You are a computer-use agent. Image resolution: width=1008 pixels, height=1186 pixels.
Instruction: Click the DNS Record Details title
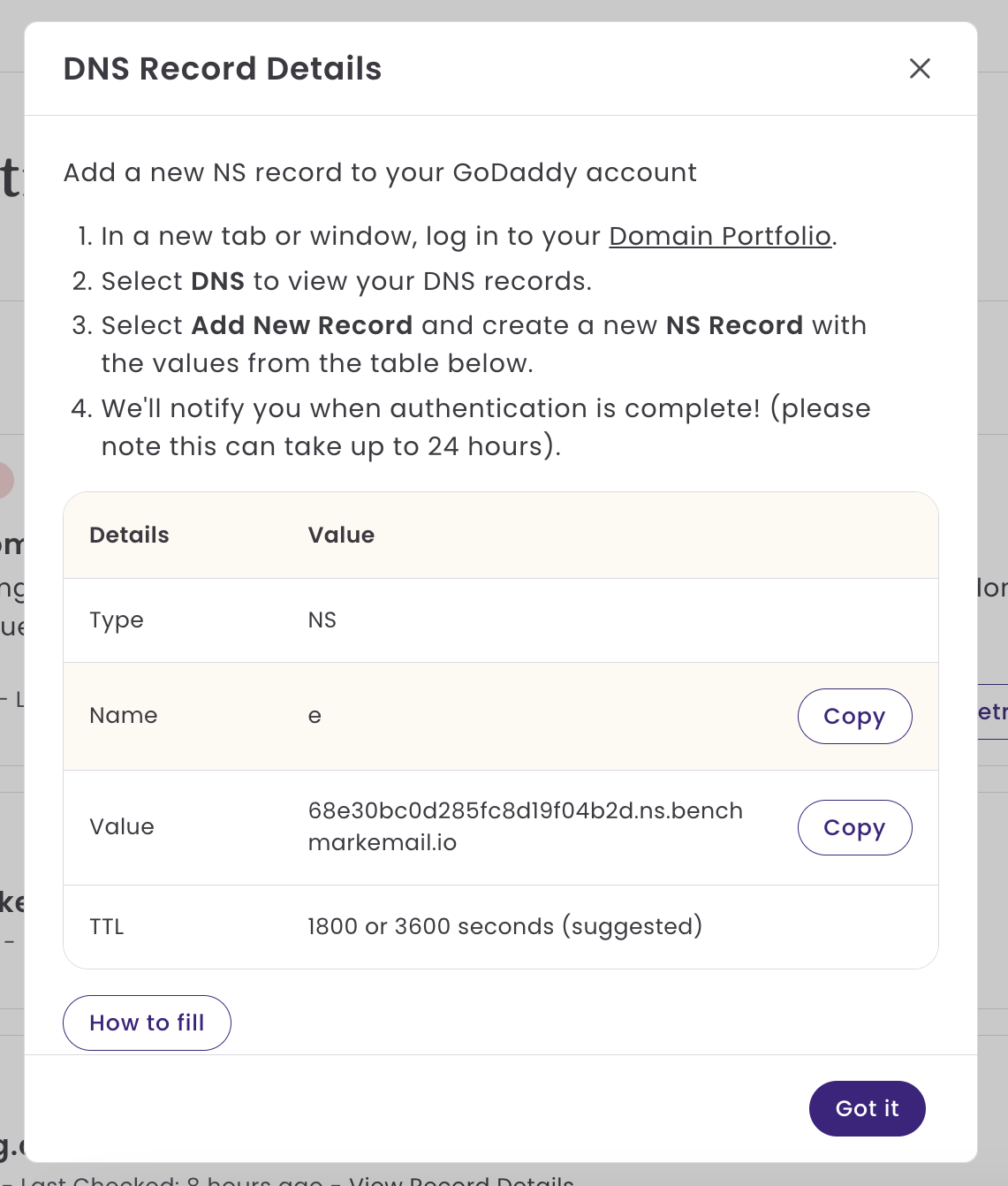pos(223,69)
